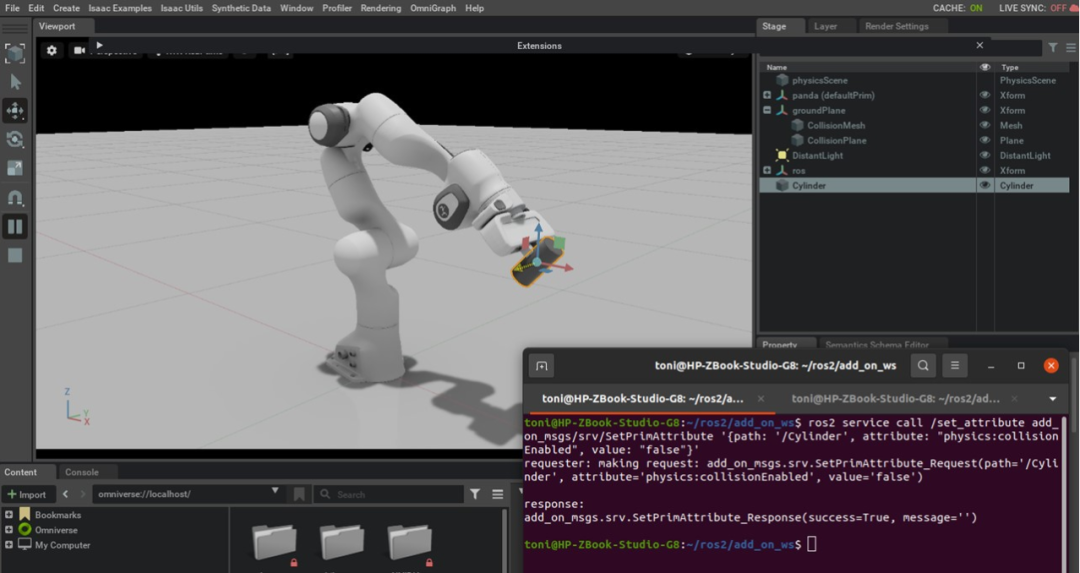Toggle visibility of DistantLight
Viewport: 1080px width, 573px height.
point(985,156)
